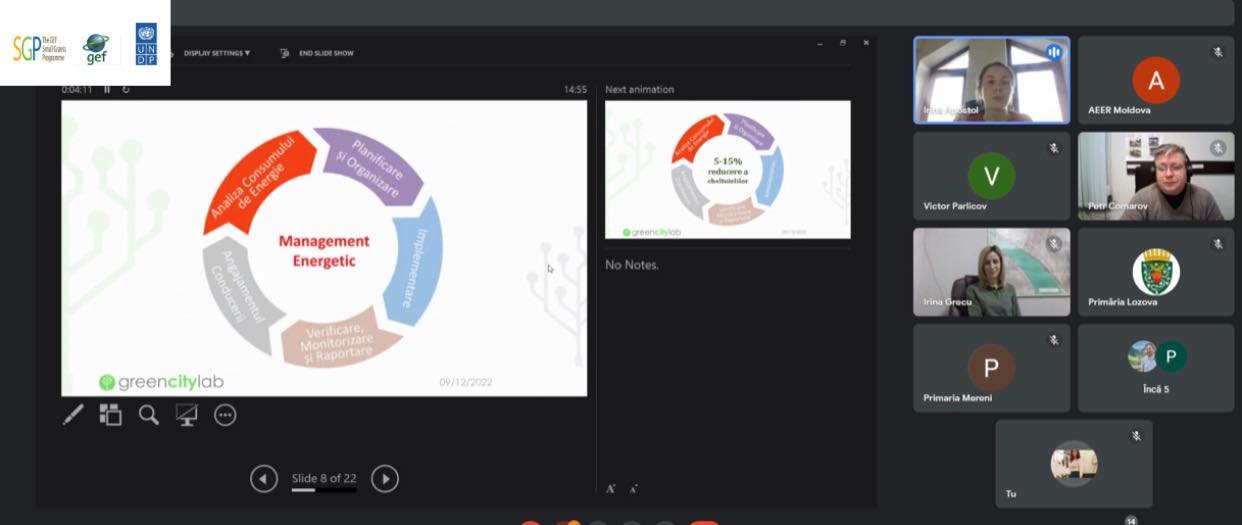Go to the previous slide arrow
This screenshot has width=1242, height=525.
click(x=263, y=479)
